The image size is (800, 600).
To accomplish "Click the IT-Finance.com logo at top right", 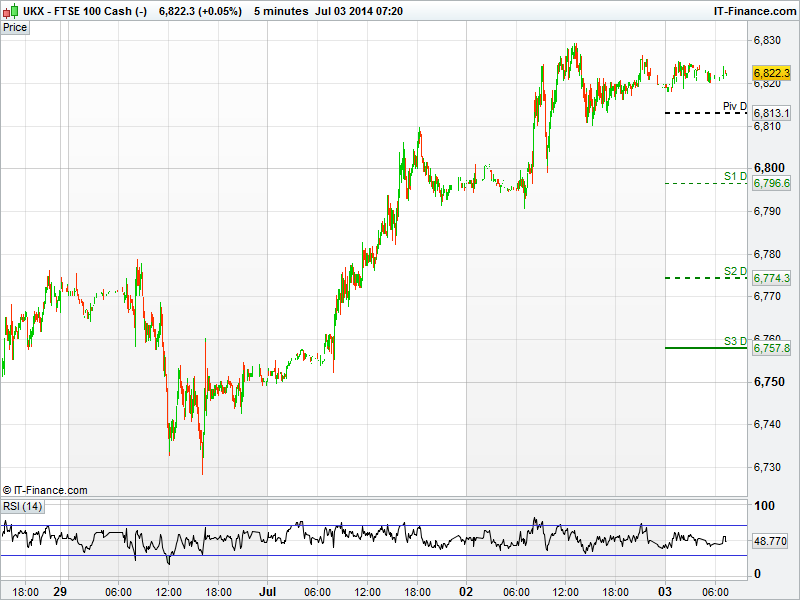I will (x=750, y=11).
